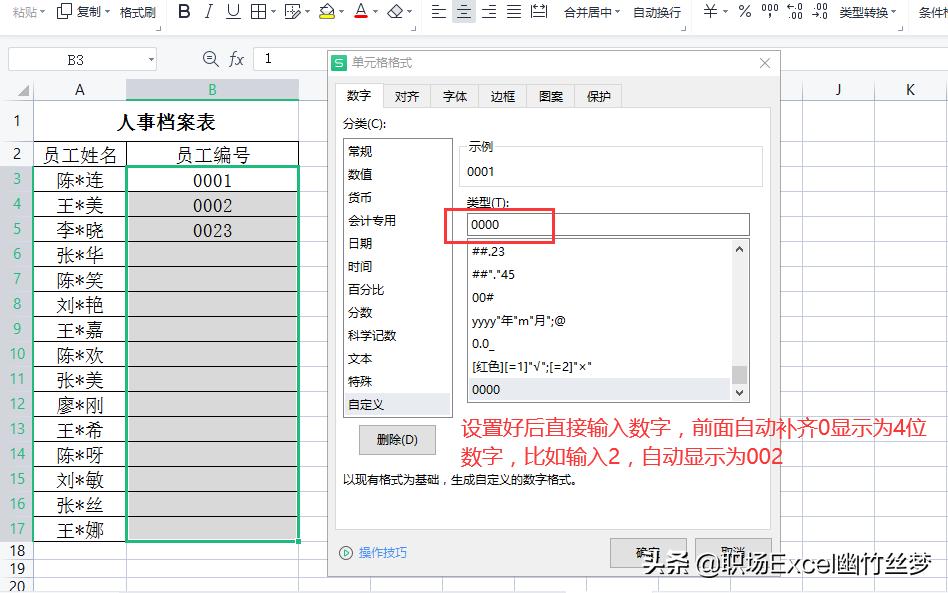Open the font color dropdown arrow

[376, 13]
